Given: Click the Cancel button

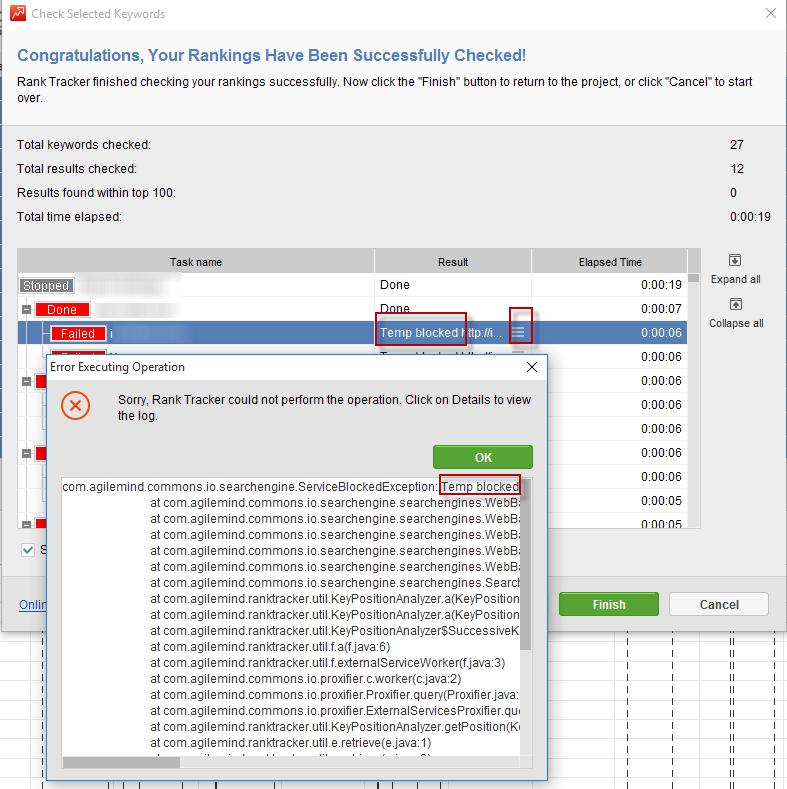Looking at the screenshot, I should (719, 604).
